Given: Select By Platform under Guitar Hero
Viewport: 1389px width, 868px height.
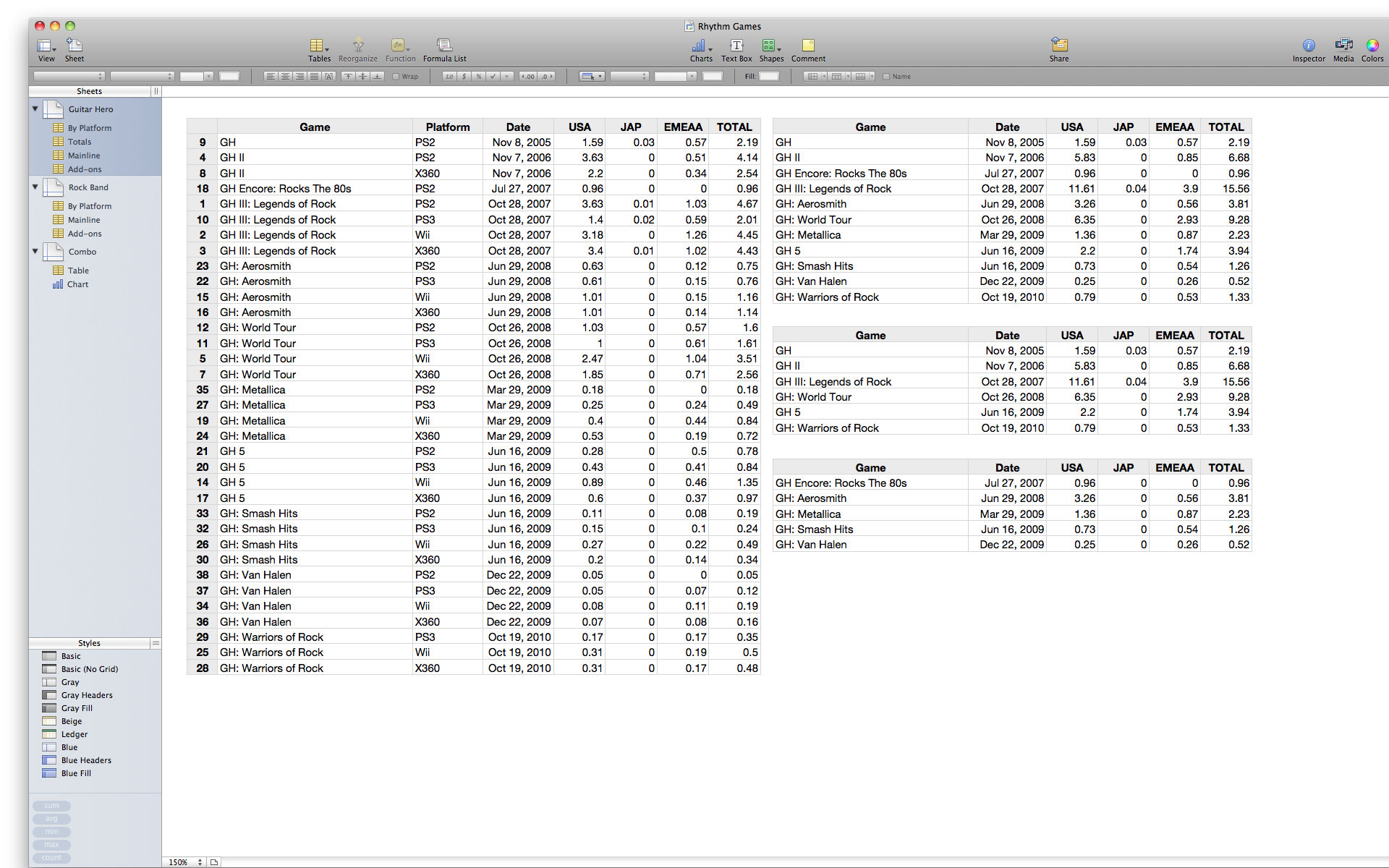Looking at the screenshot, I should point(90,128).
